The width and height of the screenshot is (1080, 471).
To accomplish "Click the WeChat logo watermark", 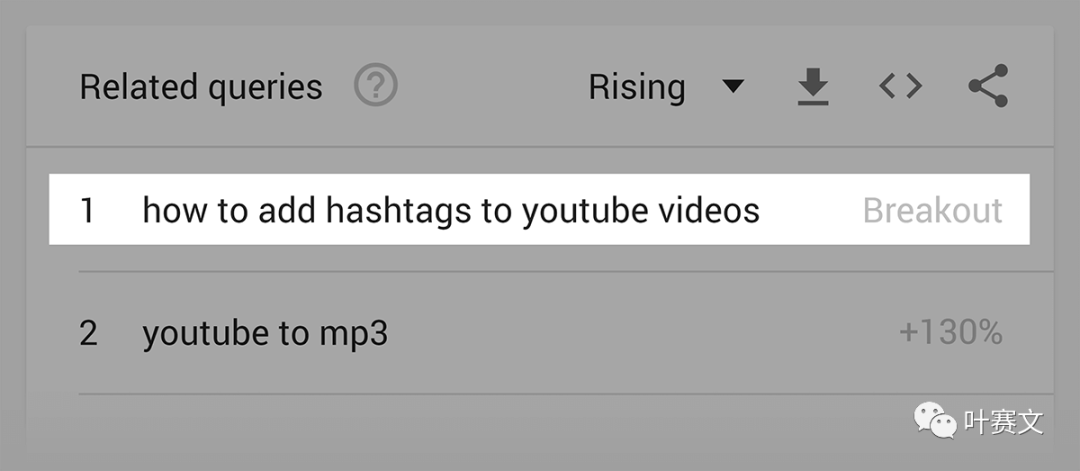I will [935, 419].
